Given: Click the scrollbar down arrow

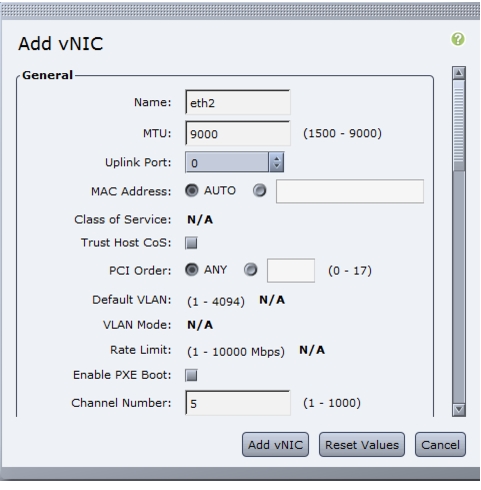Looking at the screenshot, I should [459, 409].
